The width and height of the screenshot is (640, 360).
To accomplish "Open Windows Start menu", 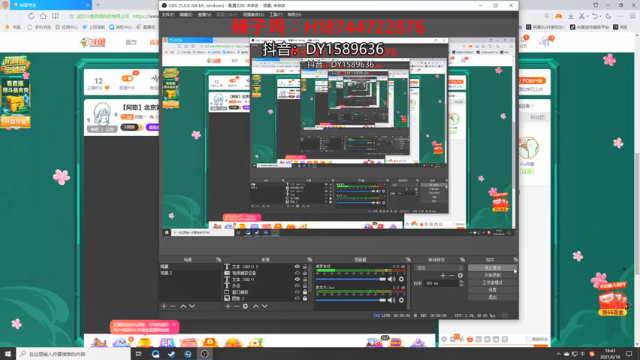I will [8, 354].
